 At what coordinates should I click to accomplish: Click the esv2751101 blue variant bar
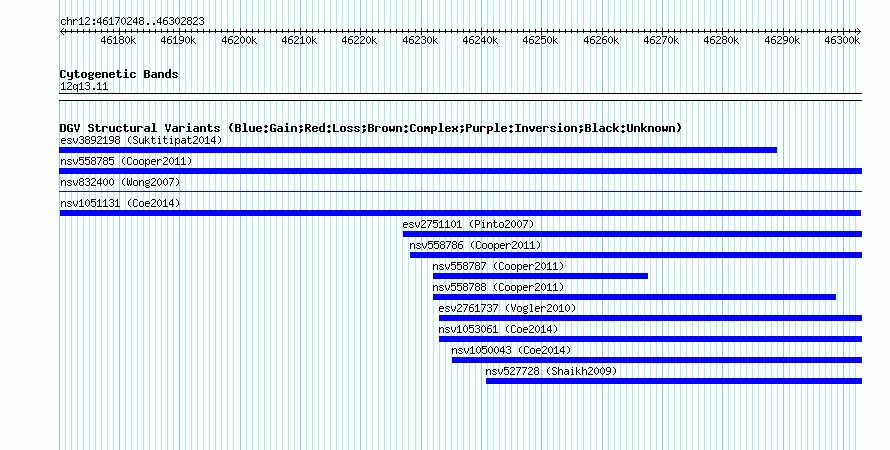click(632, 234)
